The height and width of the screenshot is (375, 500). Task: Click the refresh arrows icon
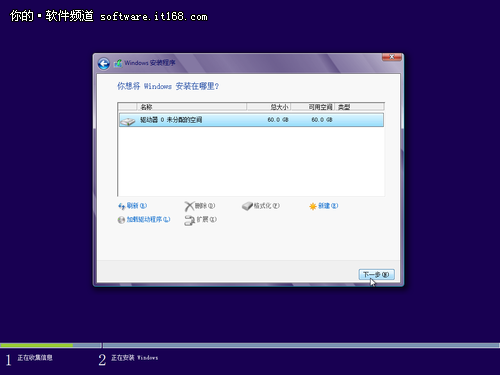(121, 206)
